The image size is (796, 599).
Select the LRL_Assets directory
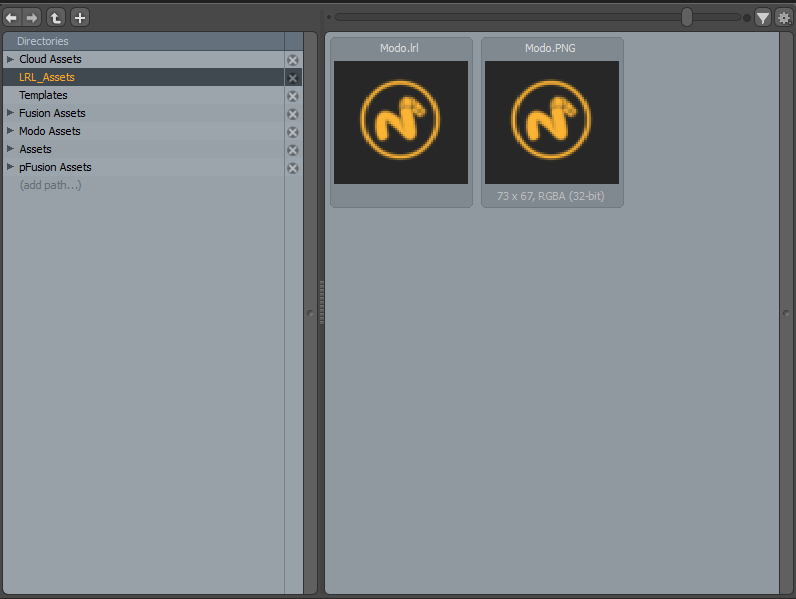[x=46, y=77]
